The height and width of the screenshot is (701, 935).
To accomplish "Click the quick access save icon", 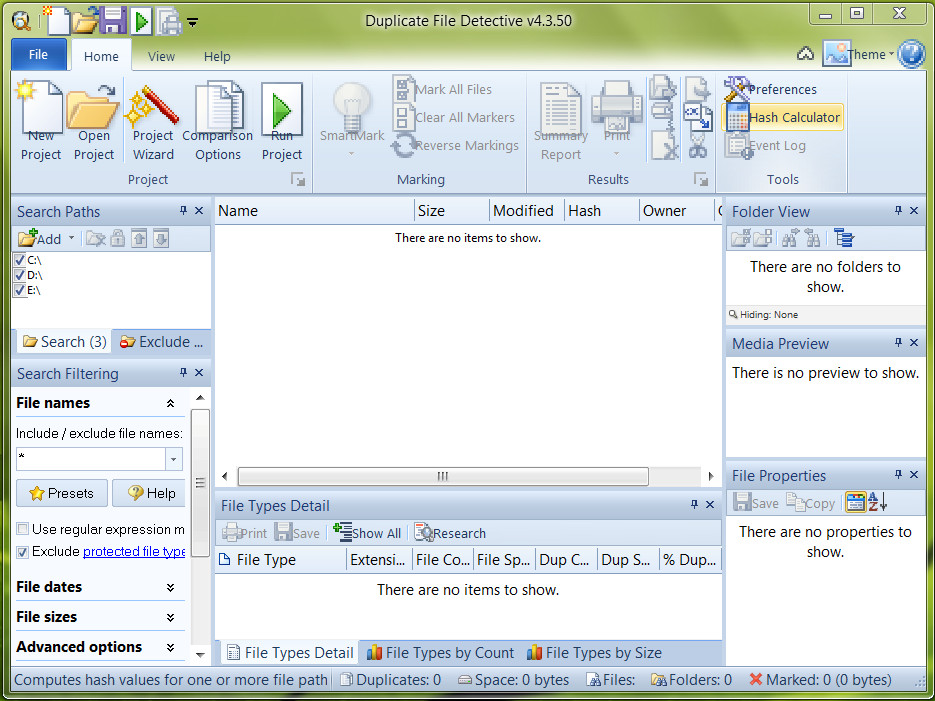I will click(x=112, y=21).
